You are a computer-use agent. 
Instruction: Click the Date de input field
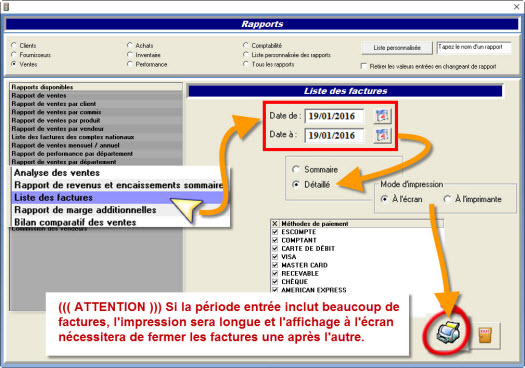point(334,116)
